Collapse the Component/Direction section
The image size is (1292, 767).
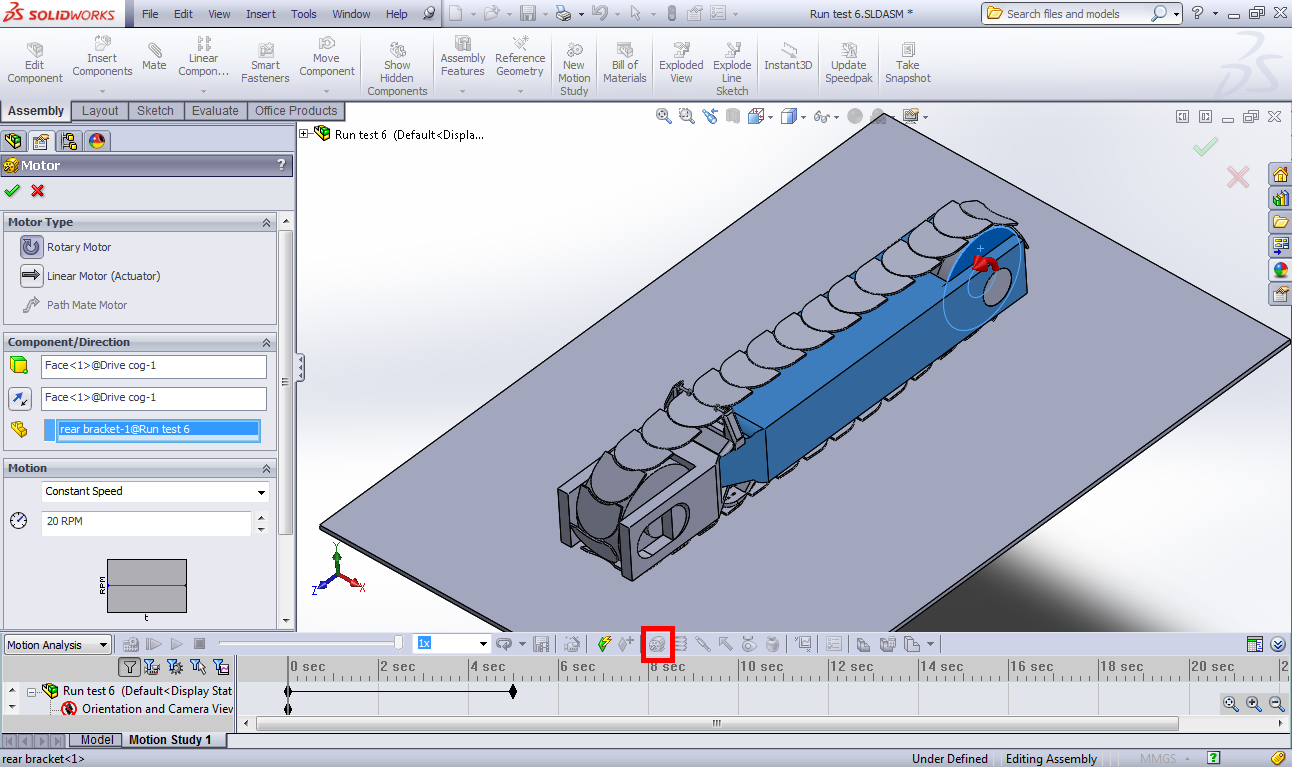267,342
